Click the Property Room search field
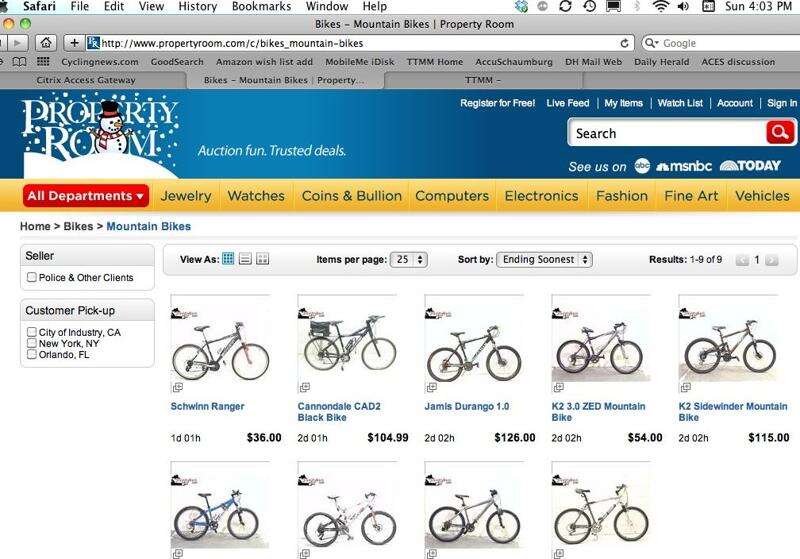 coord(667,133)
